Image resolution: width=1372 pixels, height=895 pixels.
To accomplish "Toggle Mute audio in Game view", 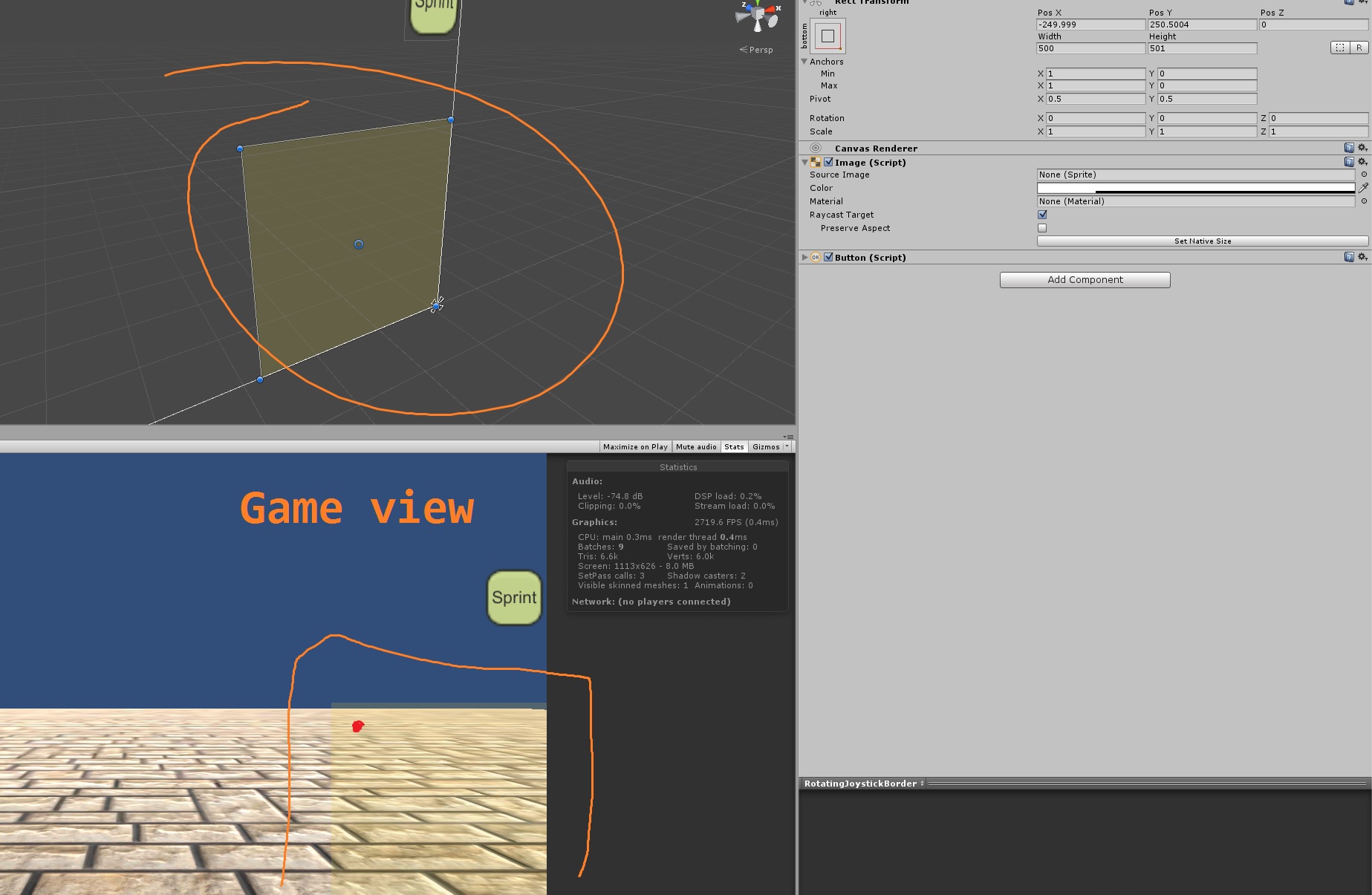I will (696, 446).
